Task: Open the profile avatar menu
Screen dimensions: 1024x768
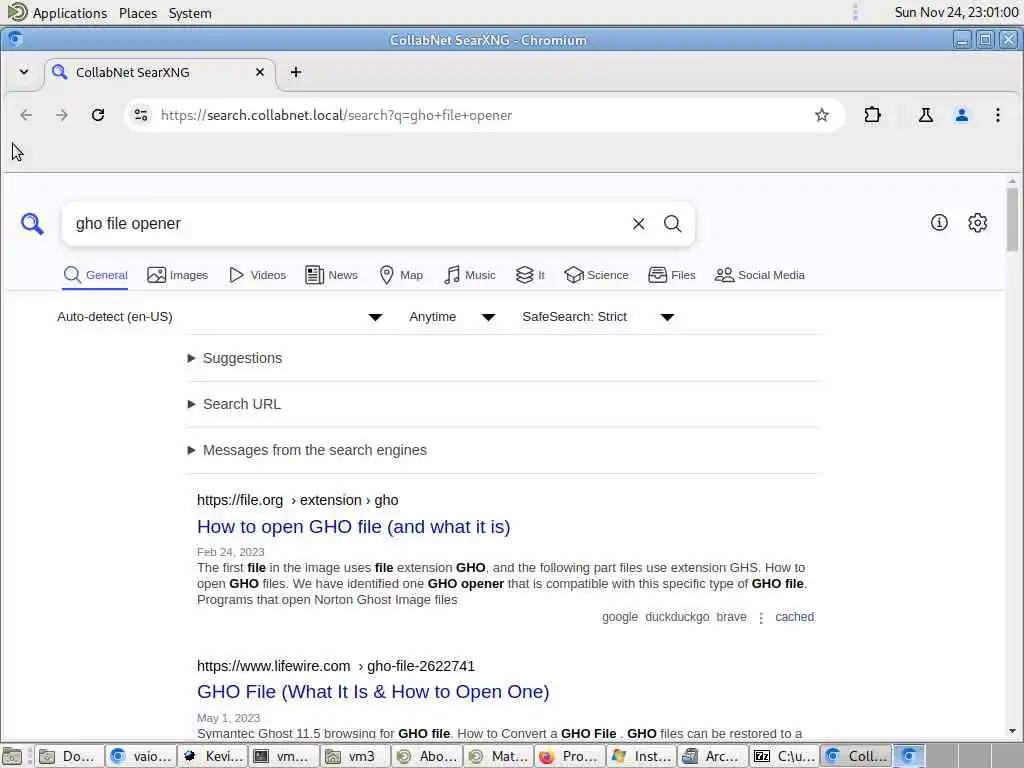Action: (961, 115)
